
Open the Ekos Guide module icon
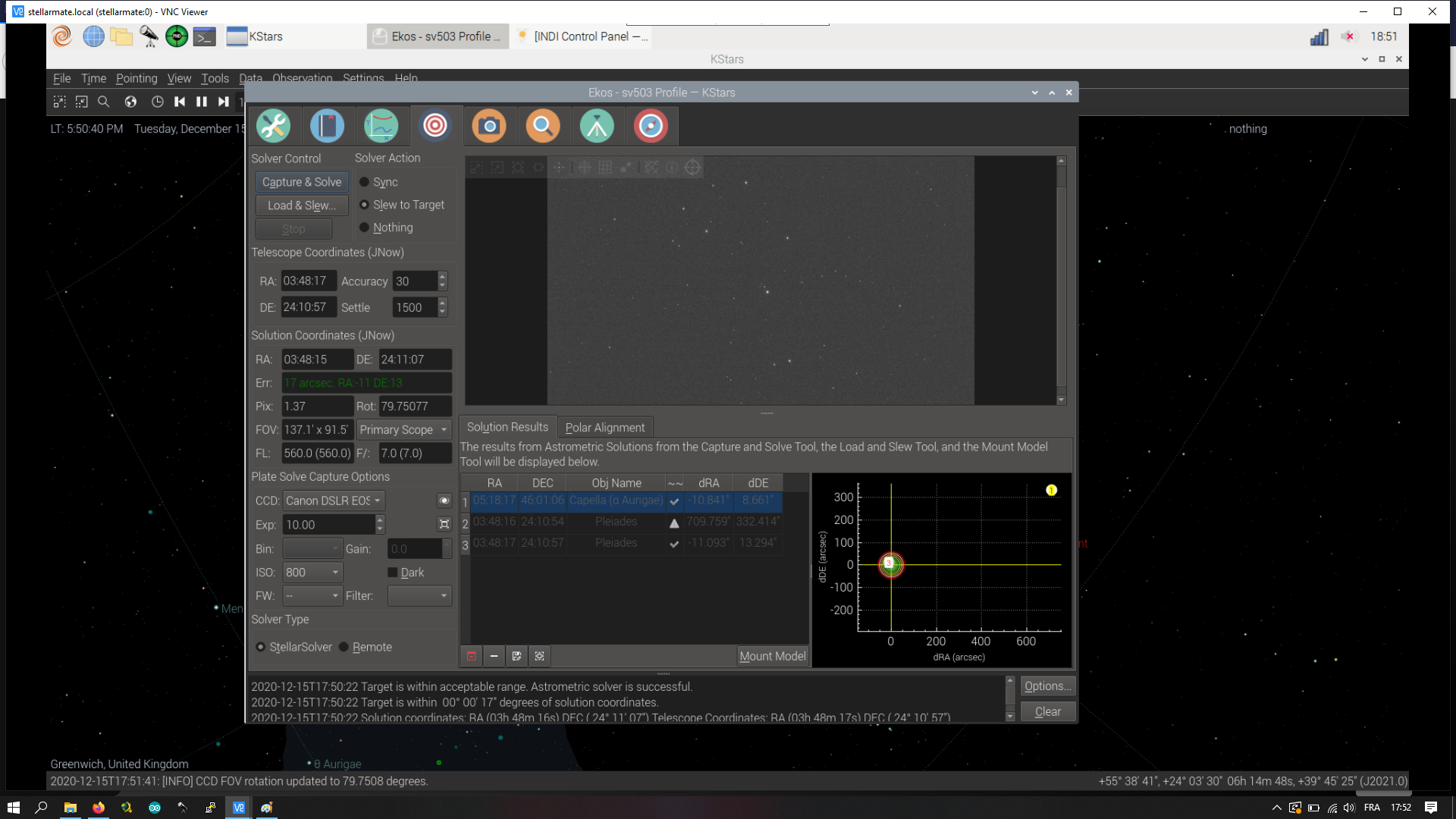click(x=651, y=126)
